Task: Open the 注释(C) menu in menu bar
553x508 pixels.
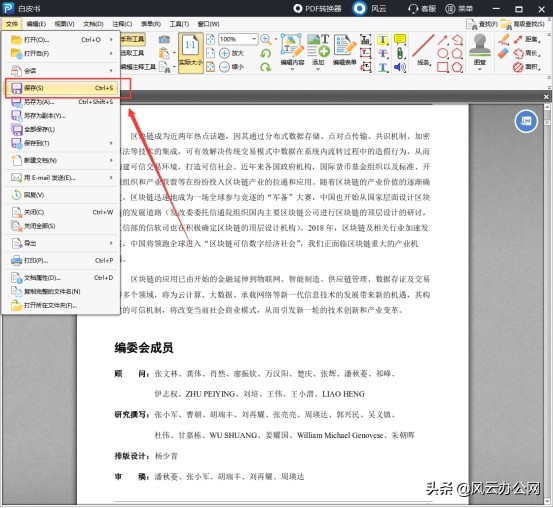Action: (122, 24)
